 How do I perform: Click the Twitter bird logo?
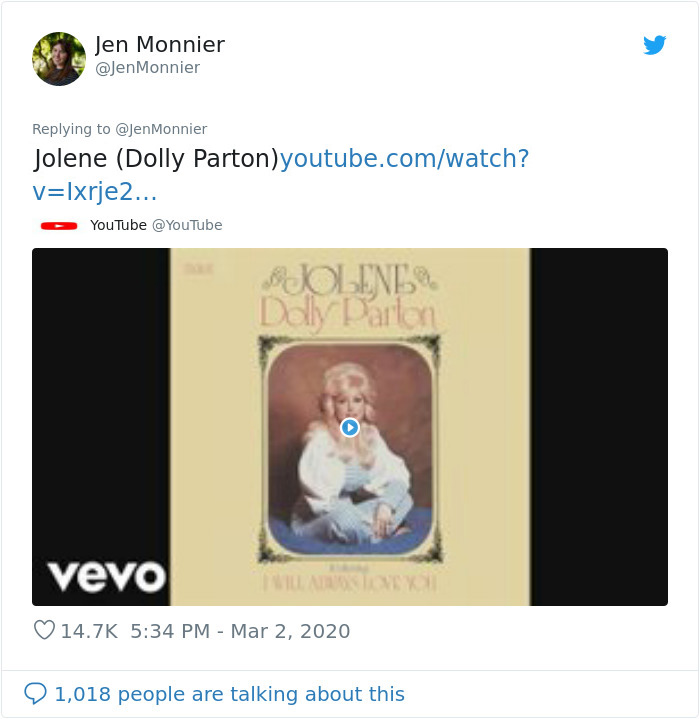(654, 45)
